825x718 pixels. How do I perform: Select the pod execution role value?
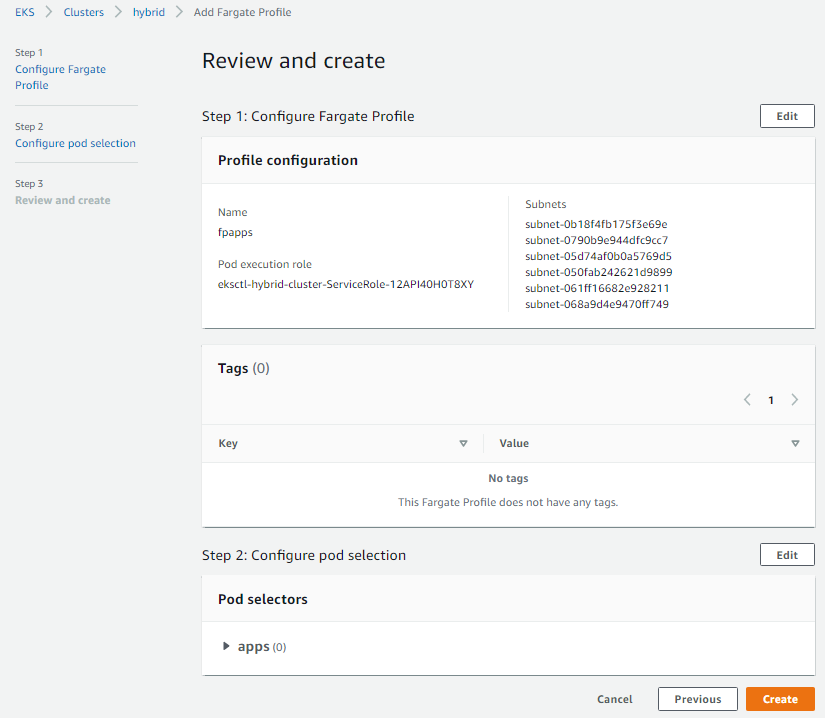346,285
